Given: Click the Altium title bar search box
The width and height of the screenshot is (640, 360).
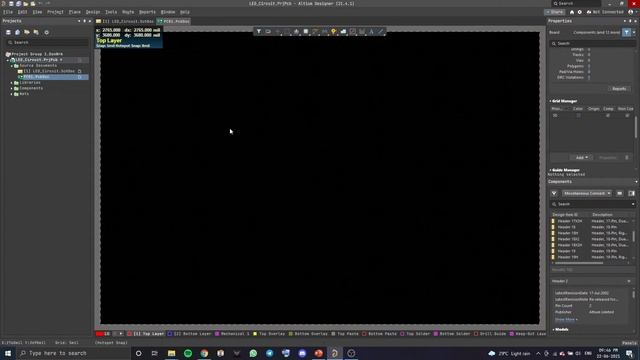Looking at the screenshot, I should click(x=576, y=4).
